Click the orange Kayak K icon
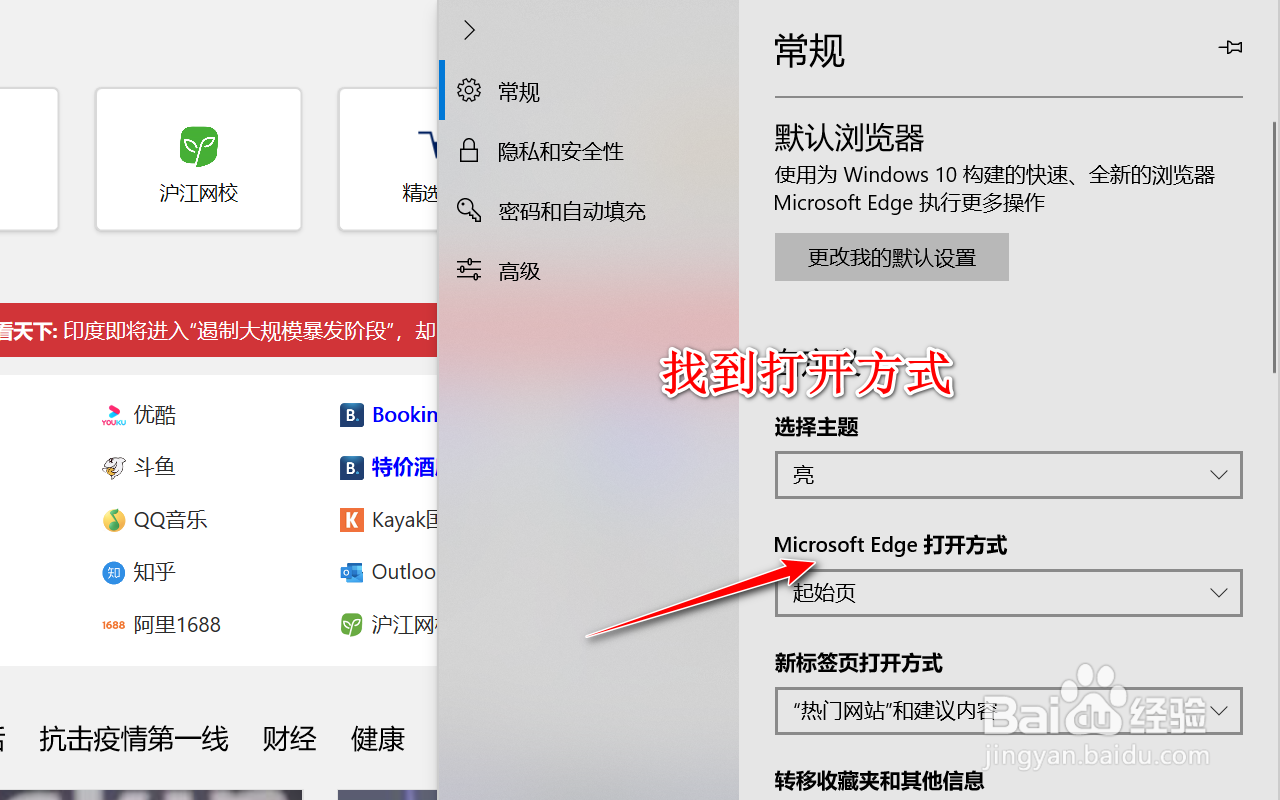The image size is (1280, 800). (x=351, y=520)
